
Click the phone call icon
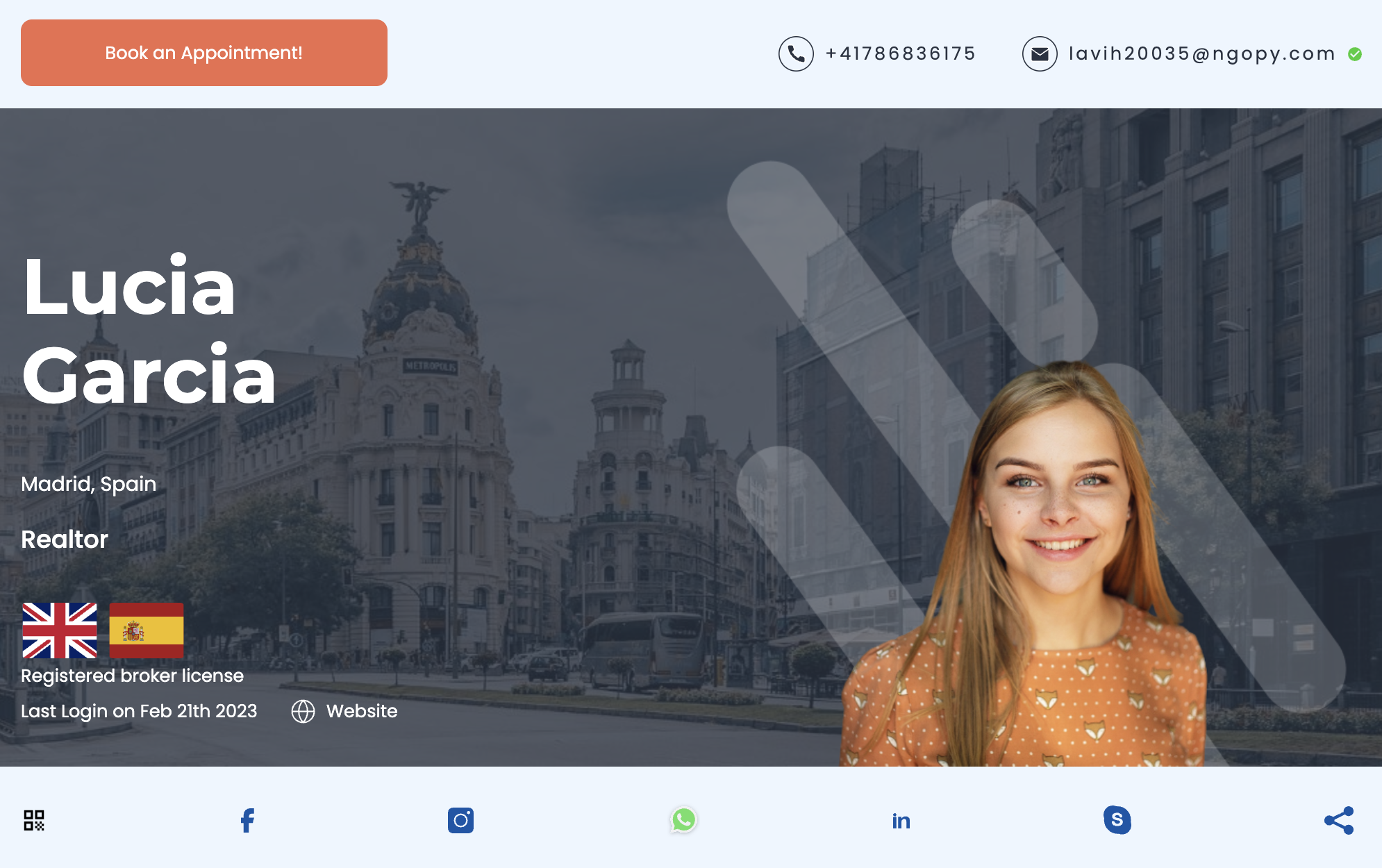click(x=796, y=53)
